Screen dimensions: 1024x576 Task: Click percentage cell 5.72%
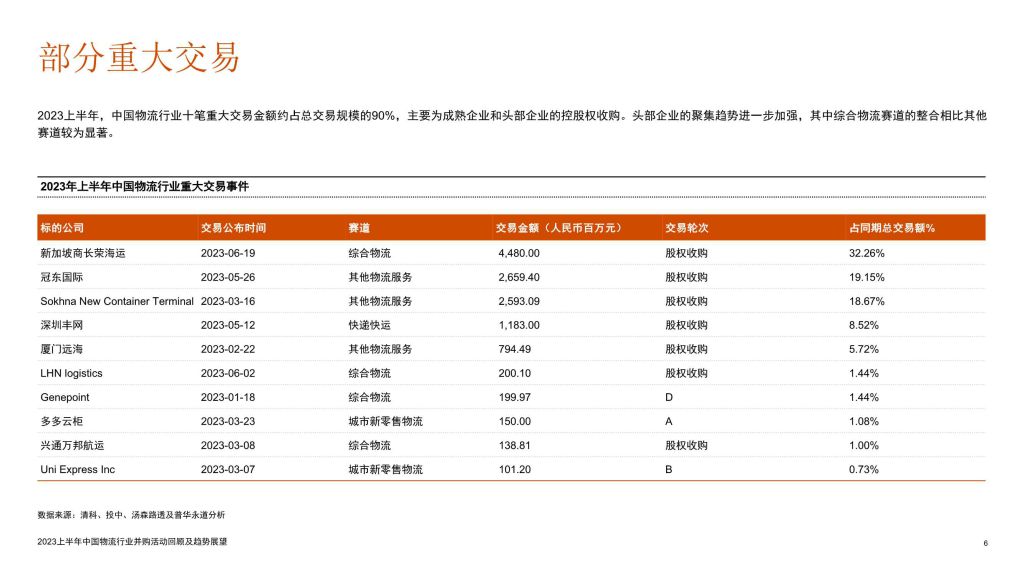[x=863, y=349]
